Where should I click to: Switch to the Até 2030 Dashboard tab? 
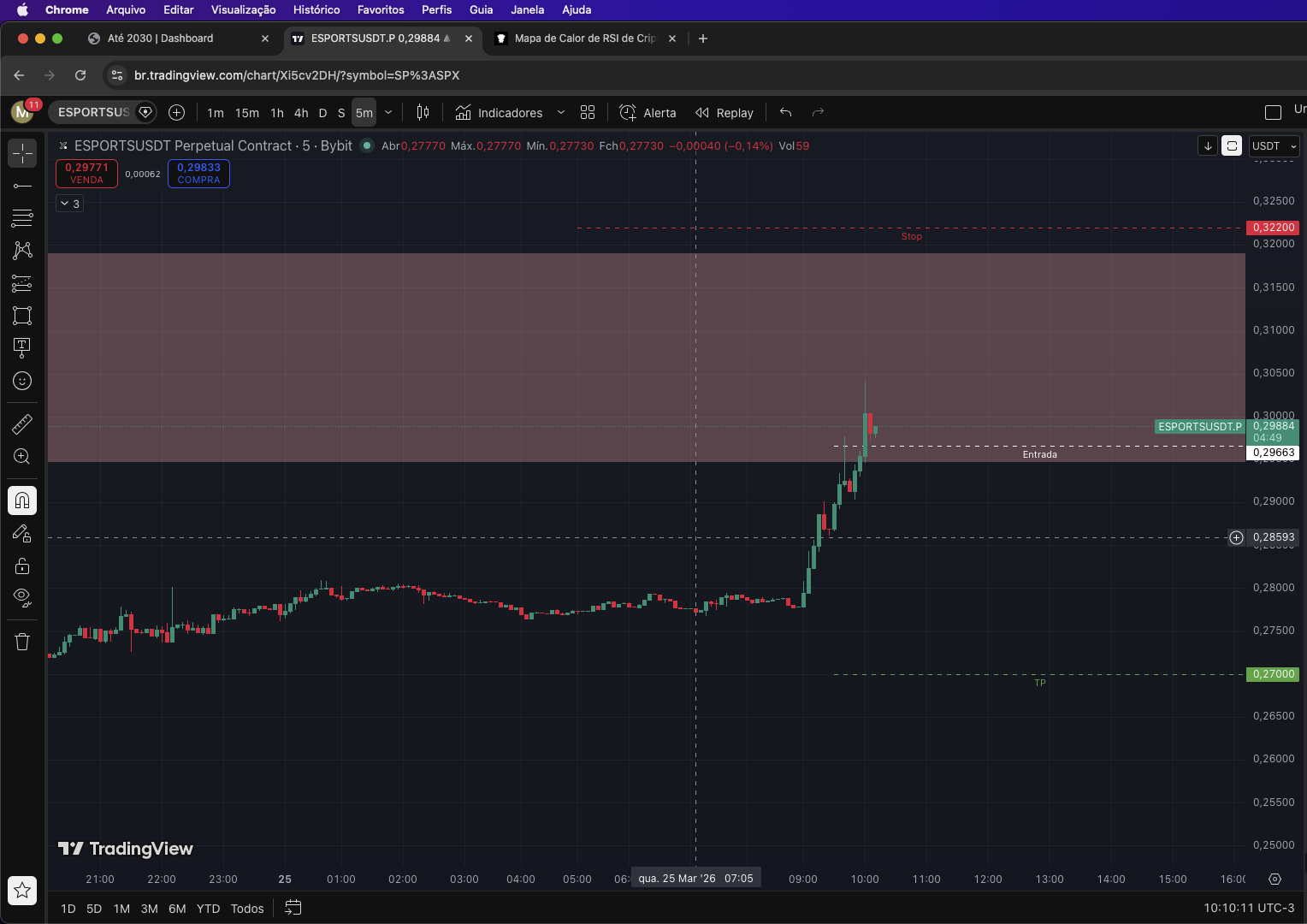click(161, 38)
